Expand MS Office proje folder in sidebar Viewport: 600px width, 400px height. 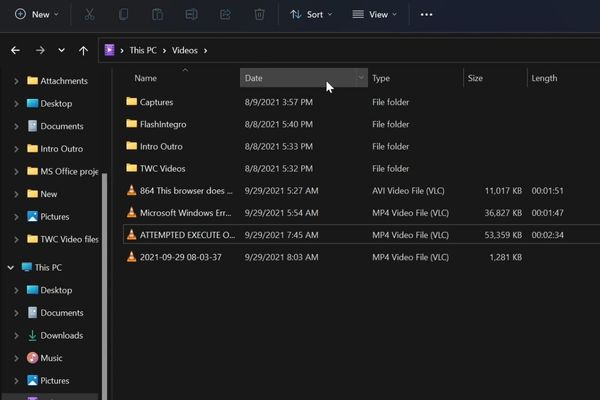coord(16,171)
